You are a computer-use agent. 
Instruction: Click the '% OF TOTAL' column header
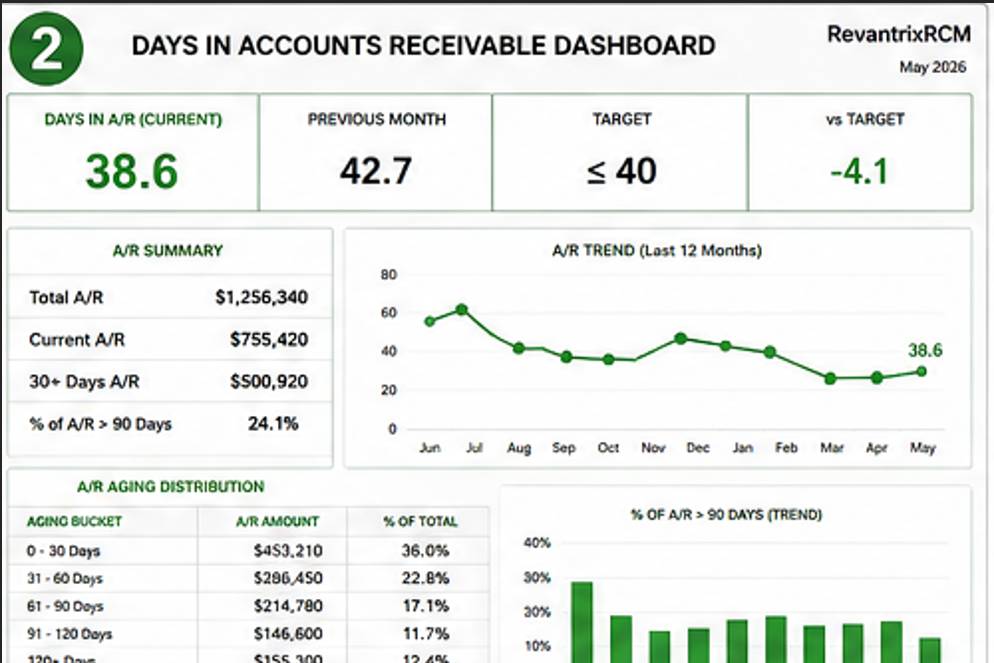[x=420, y=522]
